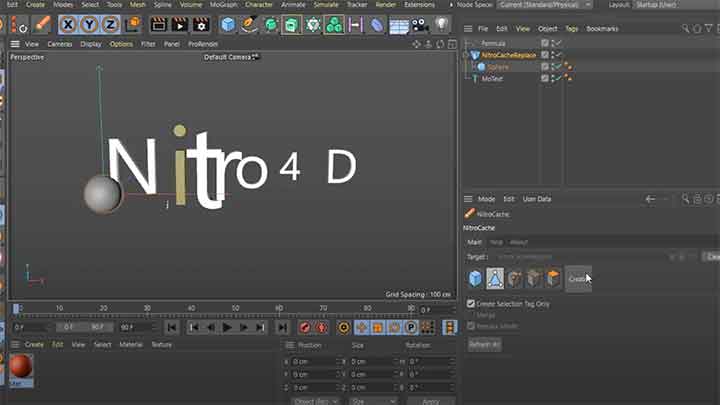
Task: Select the points mode triangle icon
Action: coord(495,278)
